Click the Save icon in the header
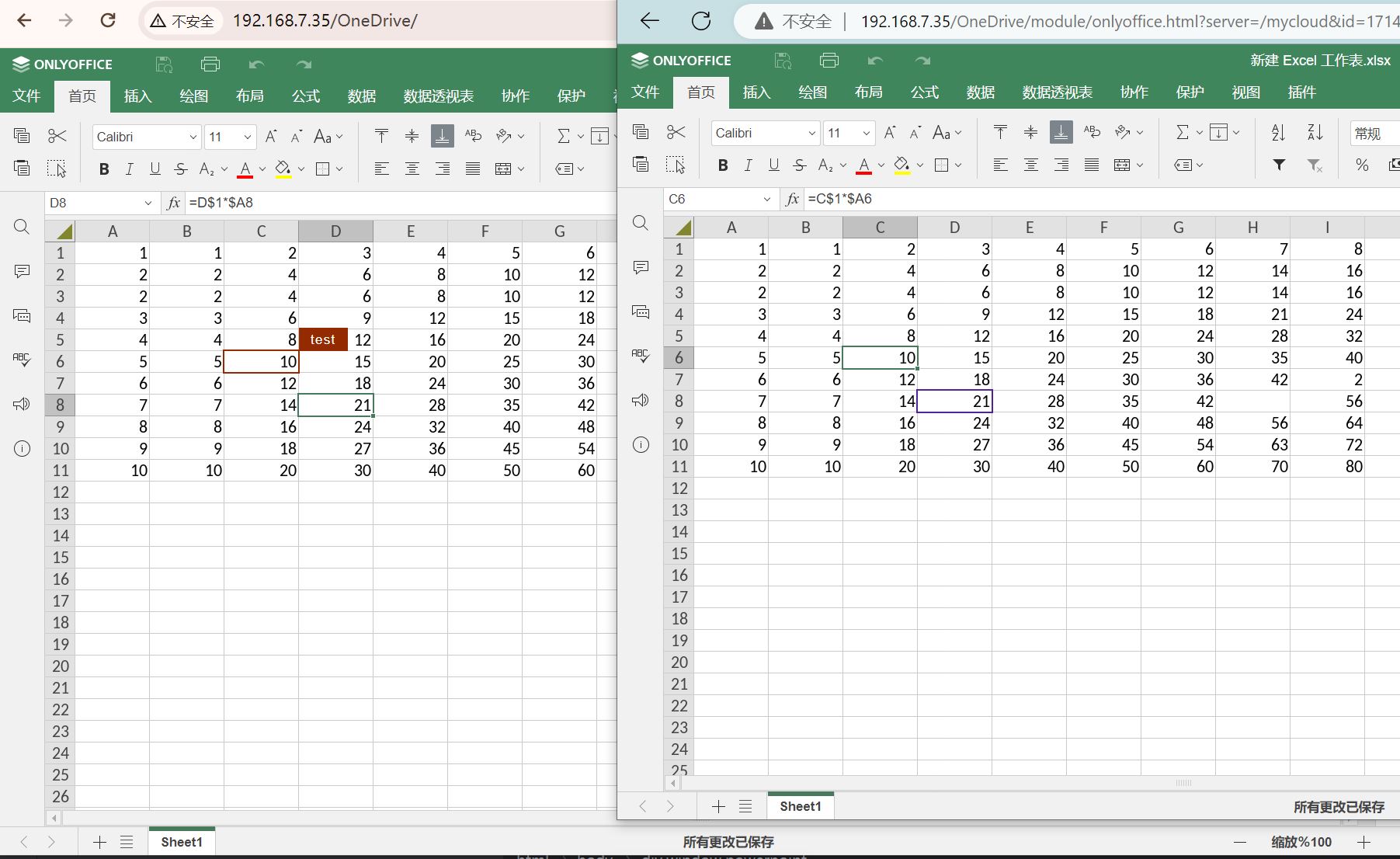This screenshot has width=1400, height=859. coord(782,60)
